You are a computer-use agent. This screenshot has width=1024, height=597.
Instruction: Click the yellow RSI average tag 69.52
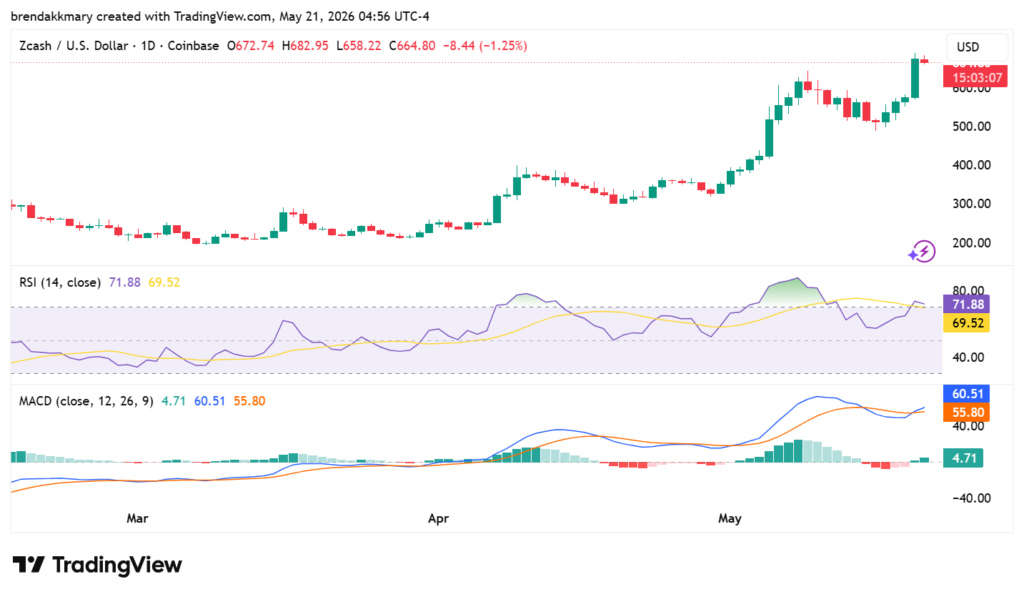point(967,323)
